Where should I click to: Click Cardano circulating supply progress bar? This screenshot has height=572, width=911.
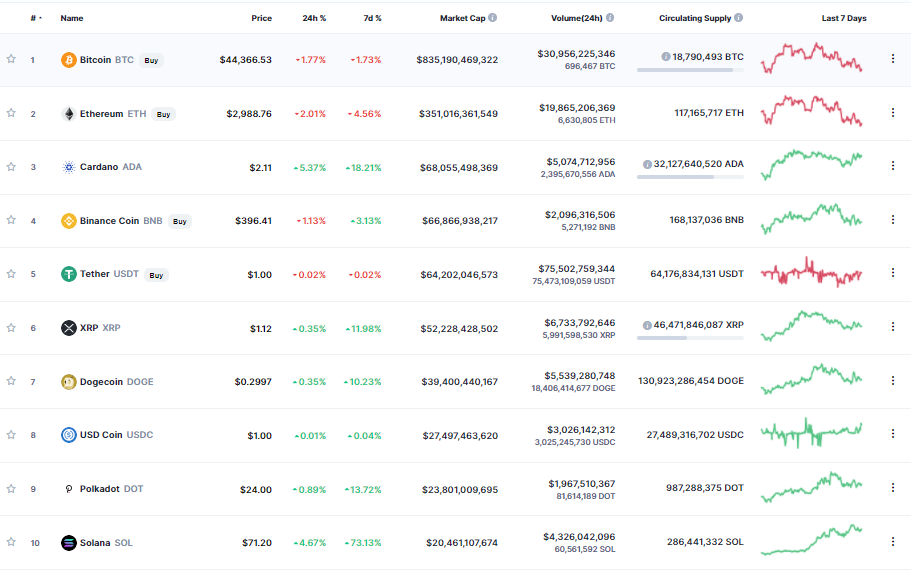(690, 177)
